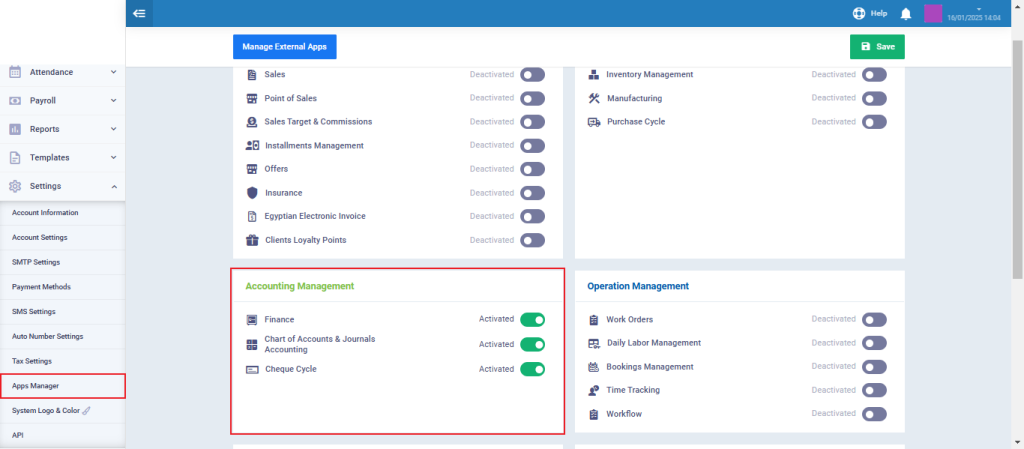
Task: Click the sidebar collapse arrow icon
Action: 139,13
